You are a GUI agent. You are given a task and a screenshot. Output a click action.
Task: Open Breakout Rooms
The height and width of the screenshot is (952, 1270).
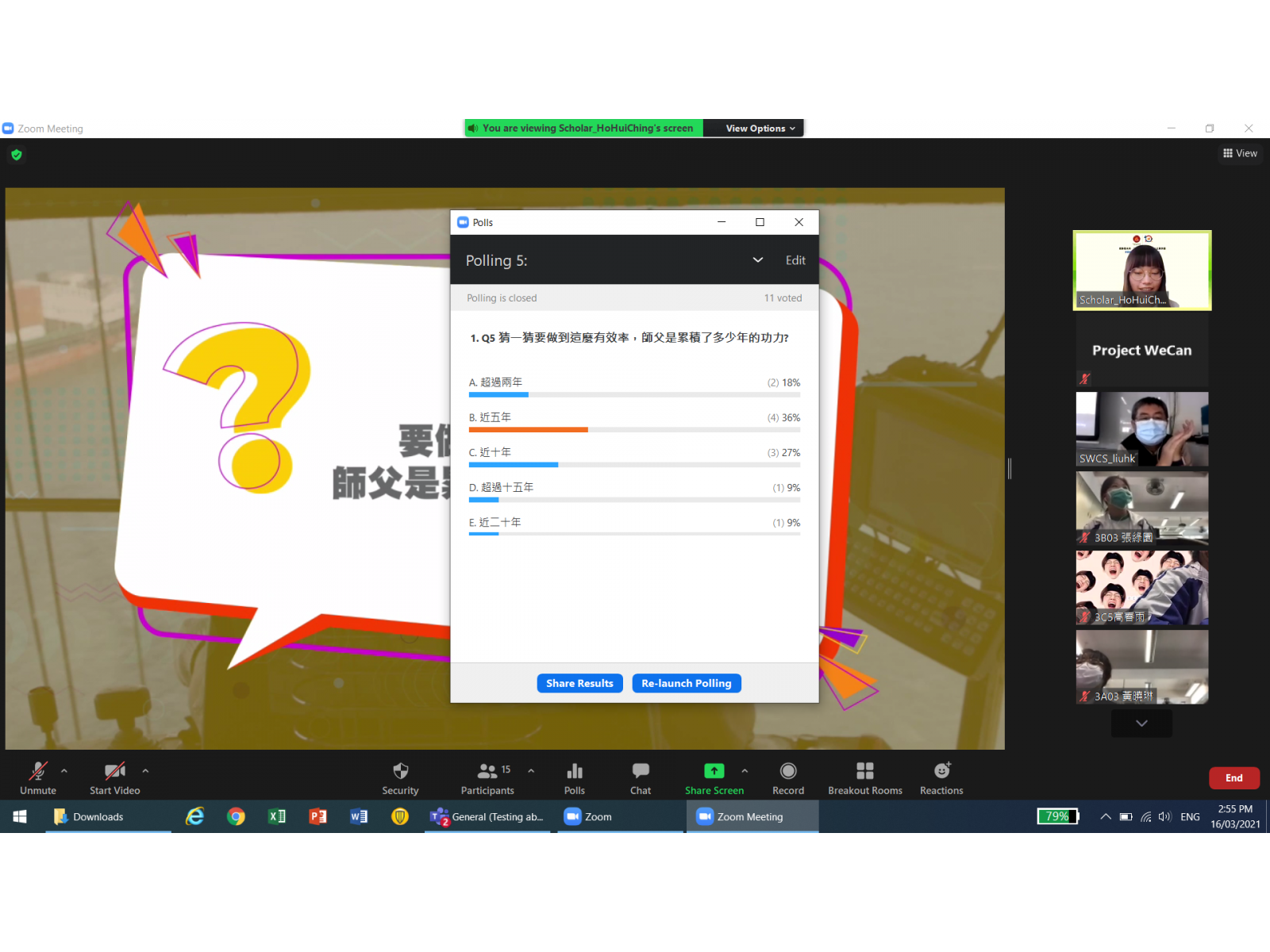(864, 771)
